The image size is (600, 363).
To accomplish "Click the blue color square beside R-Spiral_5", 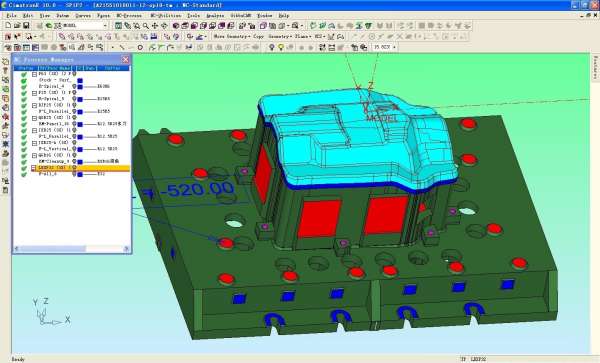I will 80,99.
